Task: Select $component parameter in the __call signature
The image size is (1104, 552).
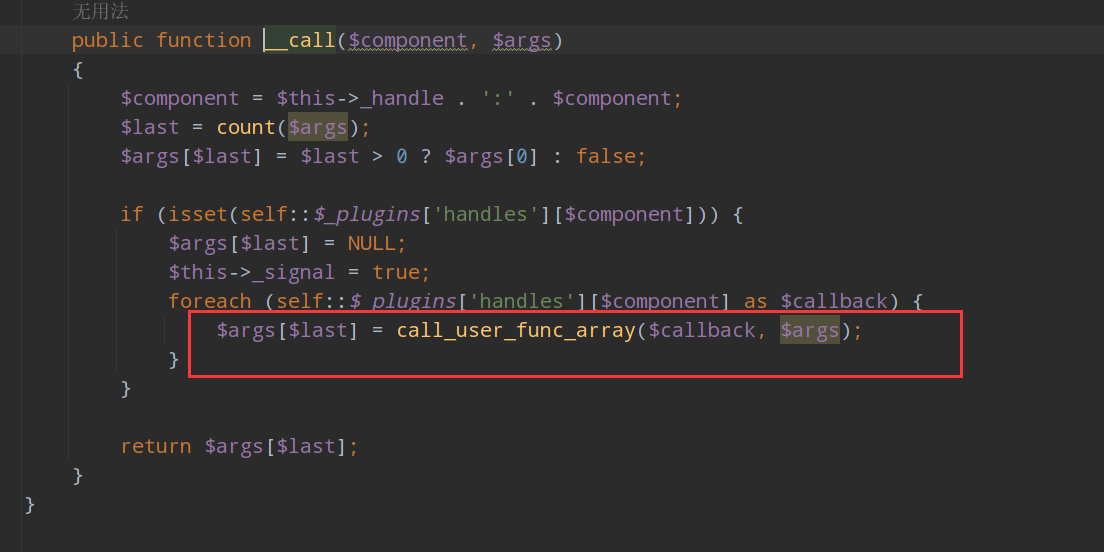Action: pos(408,40)
